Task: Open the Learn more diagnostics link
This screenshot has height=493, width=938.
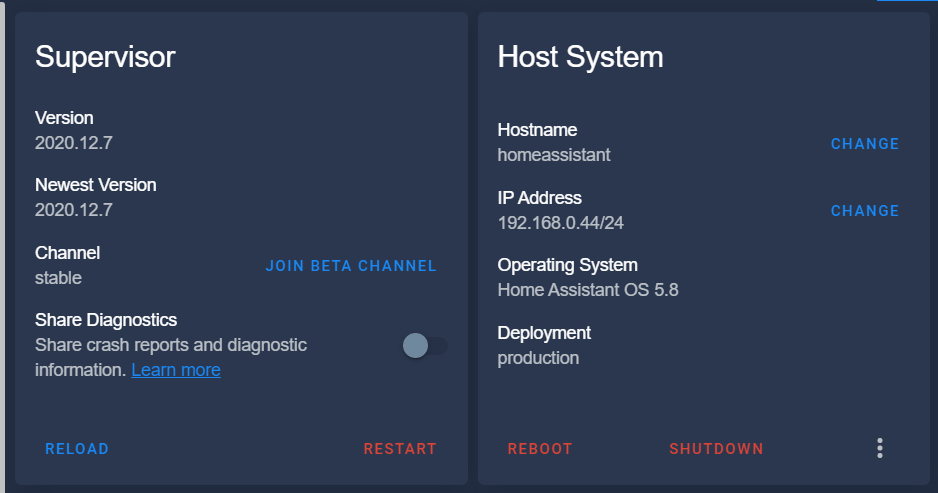Action: click(x=176, y=370)
